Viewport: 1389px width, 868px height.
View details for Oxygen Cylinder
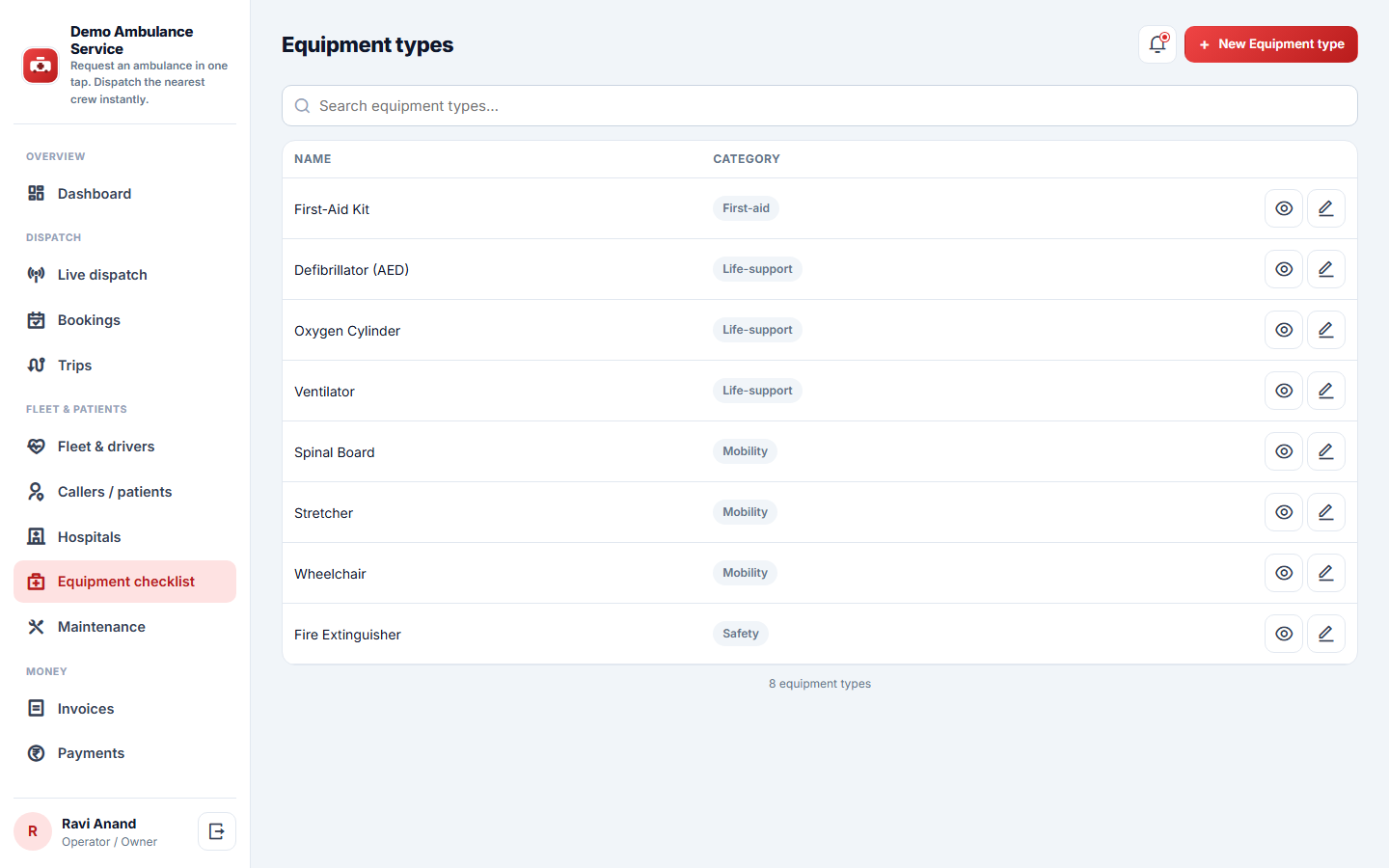point(1284,330)
